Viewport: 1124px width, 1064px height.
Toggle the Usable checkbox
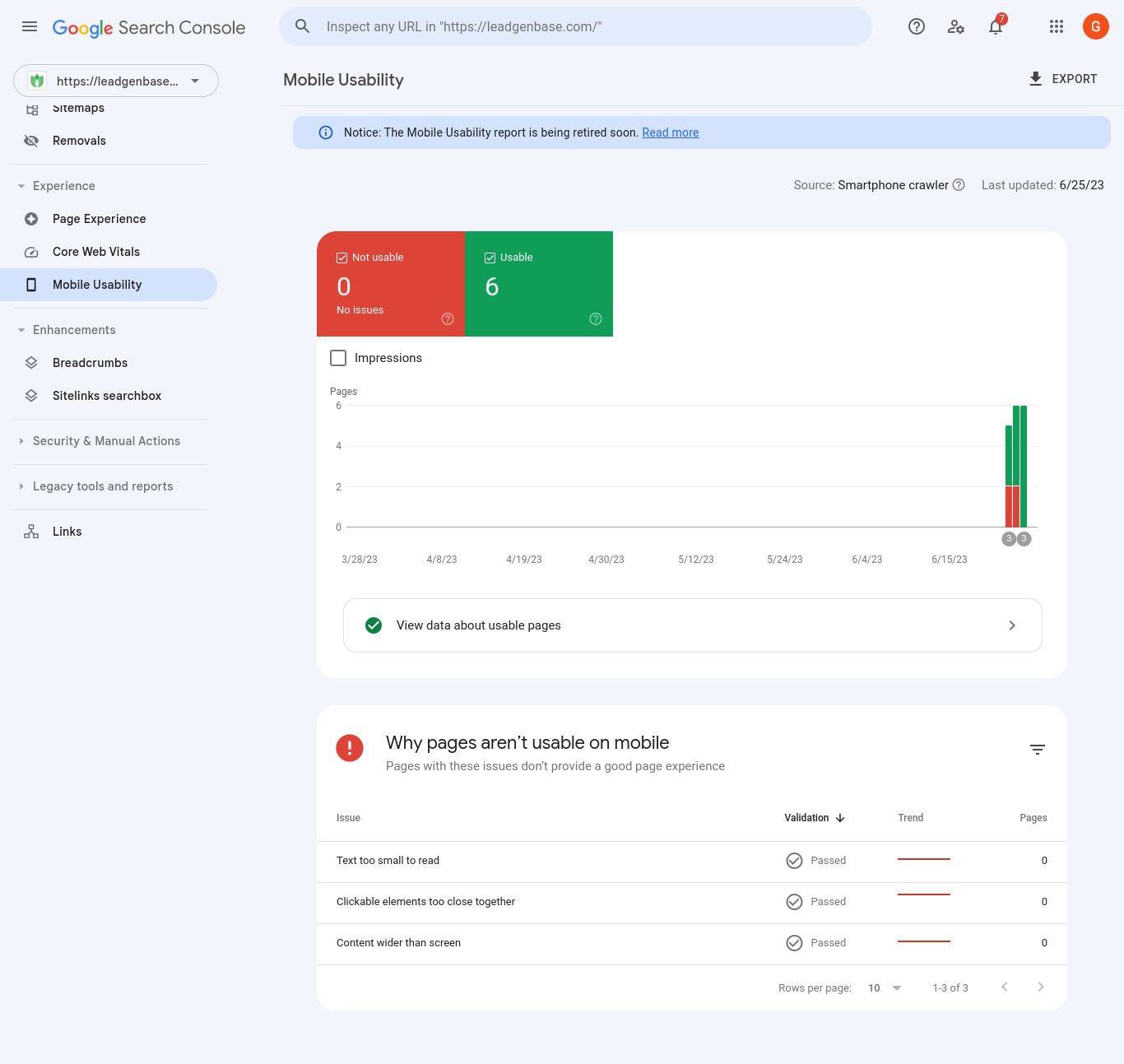490,258
